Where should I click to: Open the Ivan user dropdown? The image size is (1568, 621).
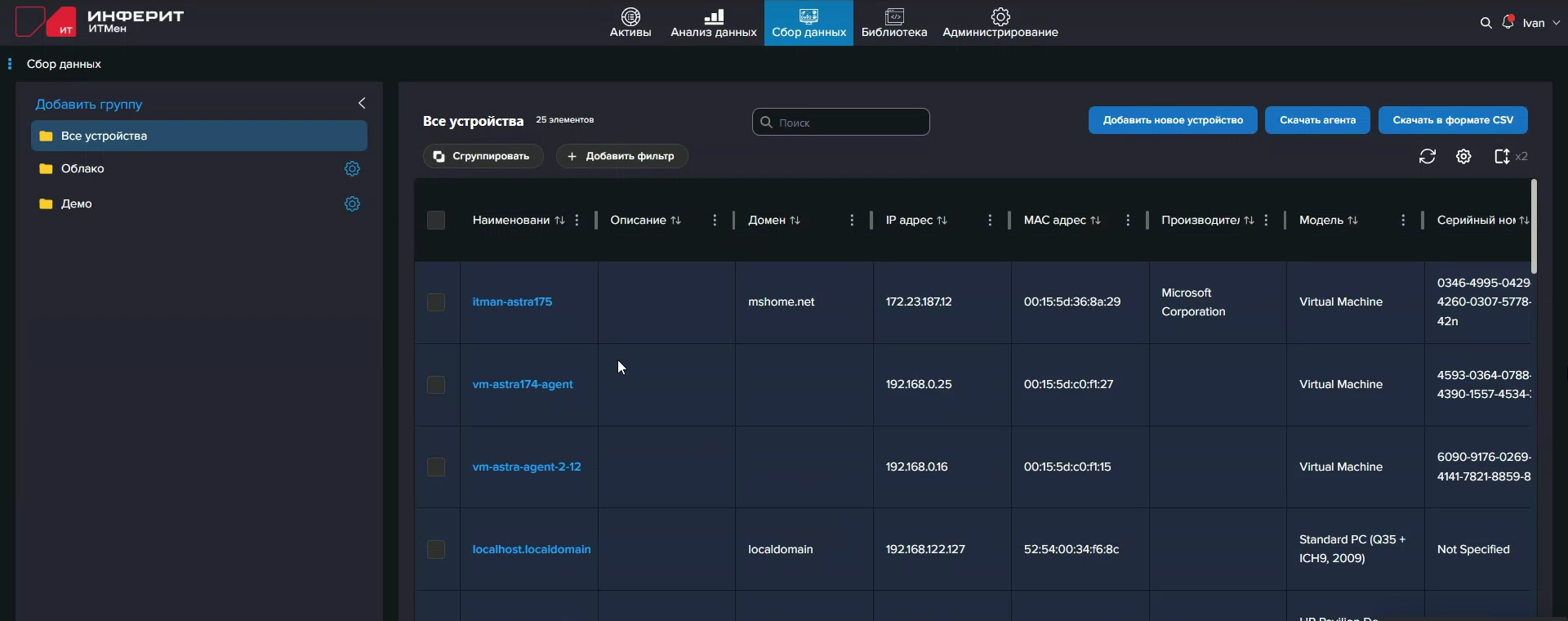(1540, 23)
